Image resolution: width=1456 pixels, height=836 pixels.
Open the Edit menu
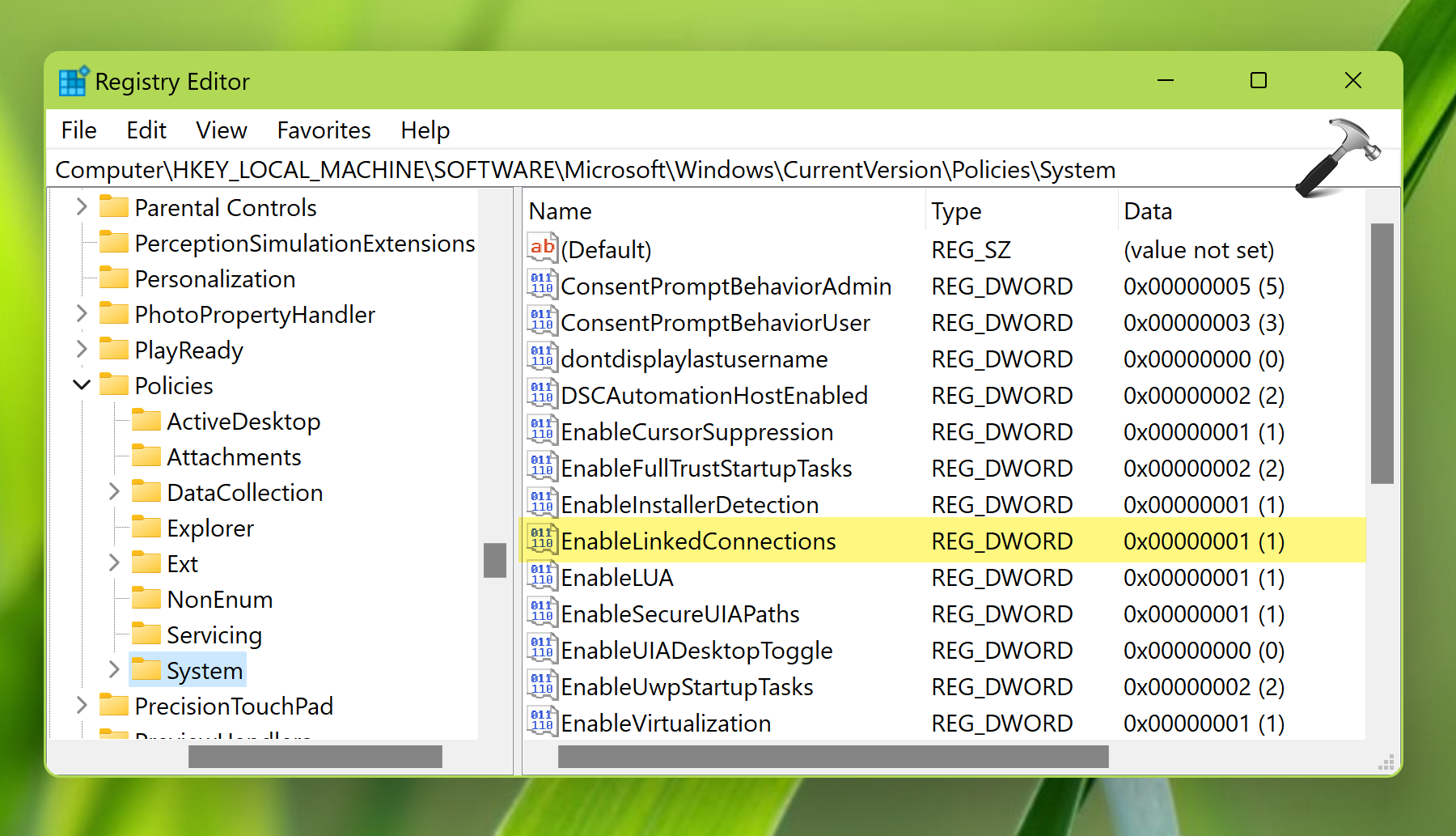[146, 130]
